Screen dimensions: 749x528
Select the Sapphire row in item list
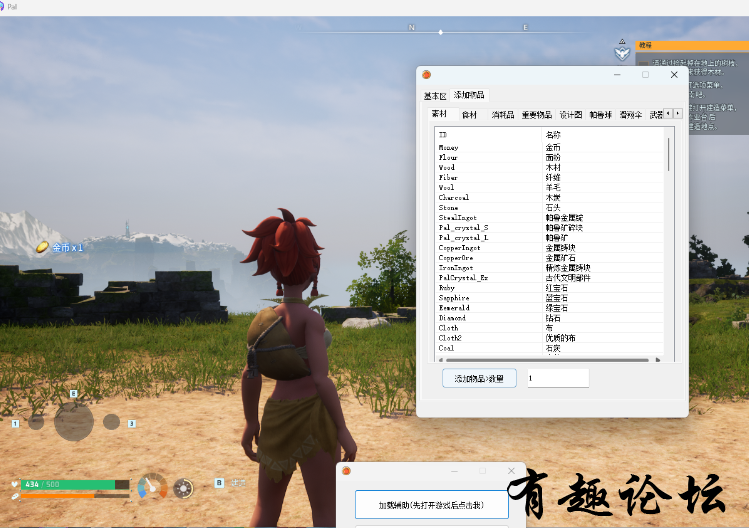click(550, 298)
